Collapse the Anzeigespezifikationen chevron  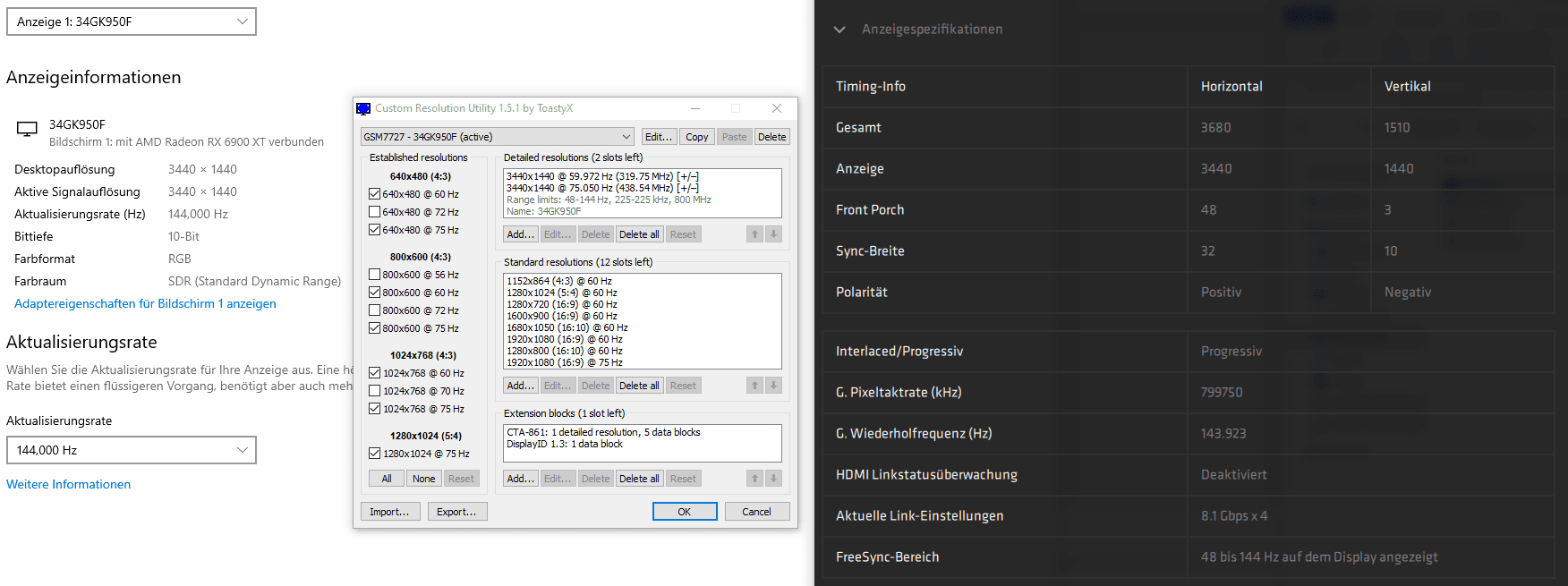(x=839, y=30)
